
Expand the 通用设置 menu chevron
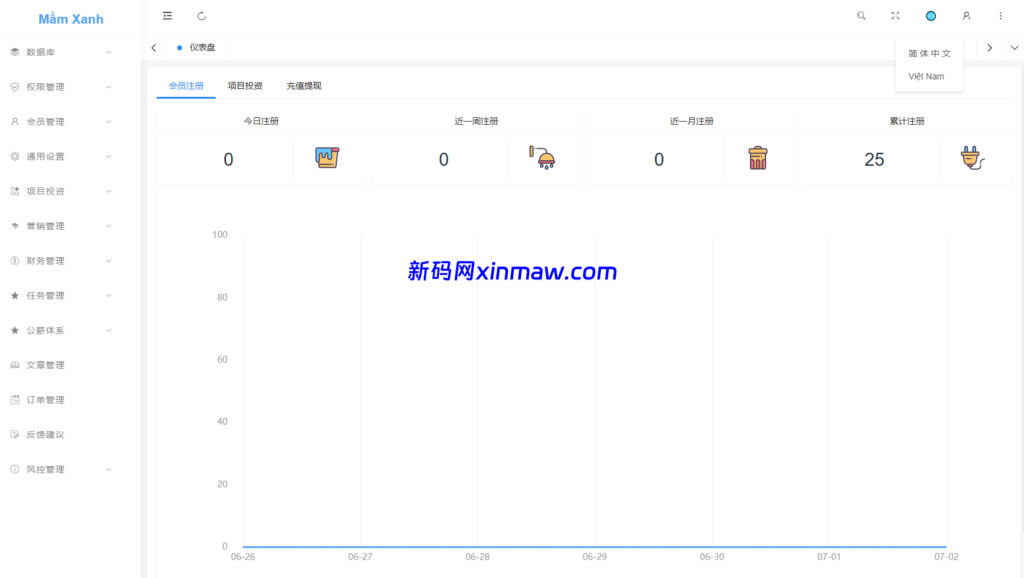pyautogui.click(x=108, y=156)
